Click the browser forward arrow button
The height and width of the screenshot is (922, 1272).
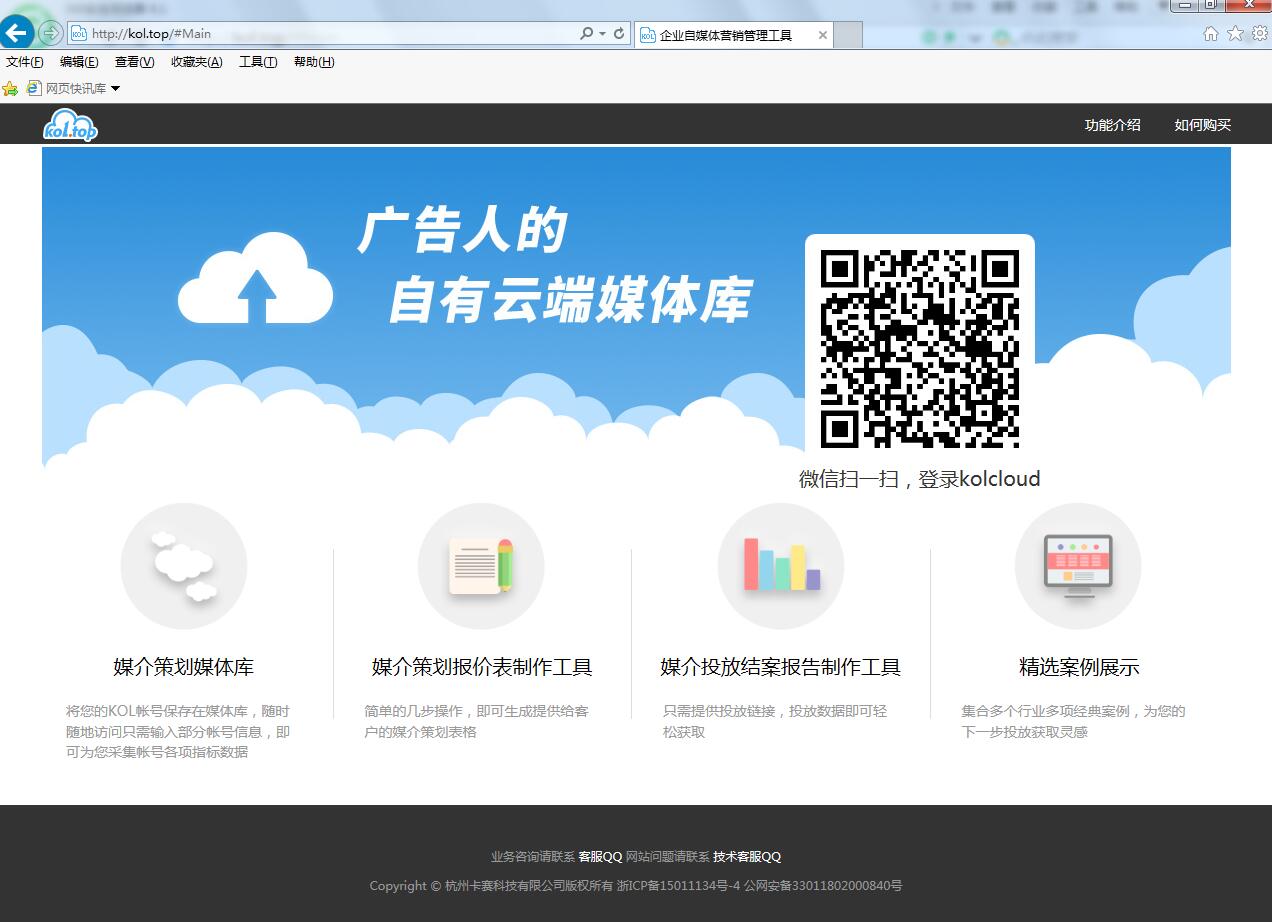50,33
